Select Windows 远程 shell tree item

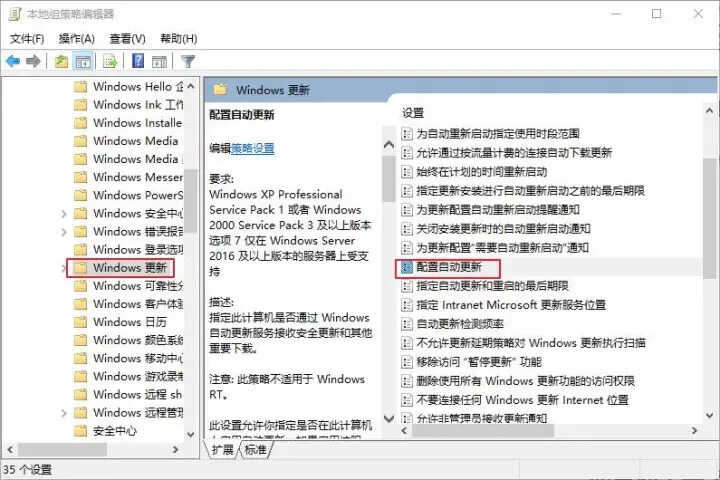(x=137, y=395)
